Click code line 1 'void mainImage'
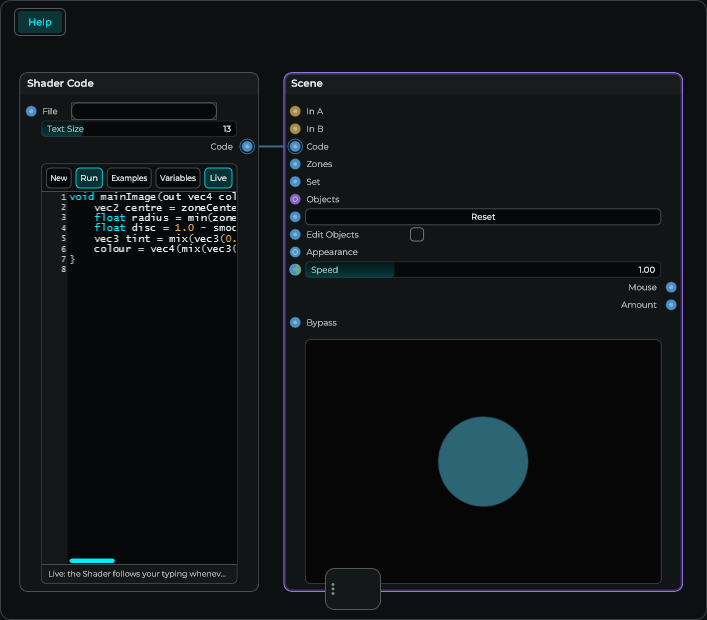 (152, 197)
